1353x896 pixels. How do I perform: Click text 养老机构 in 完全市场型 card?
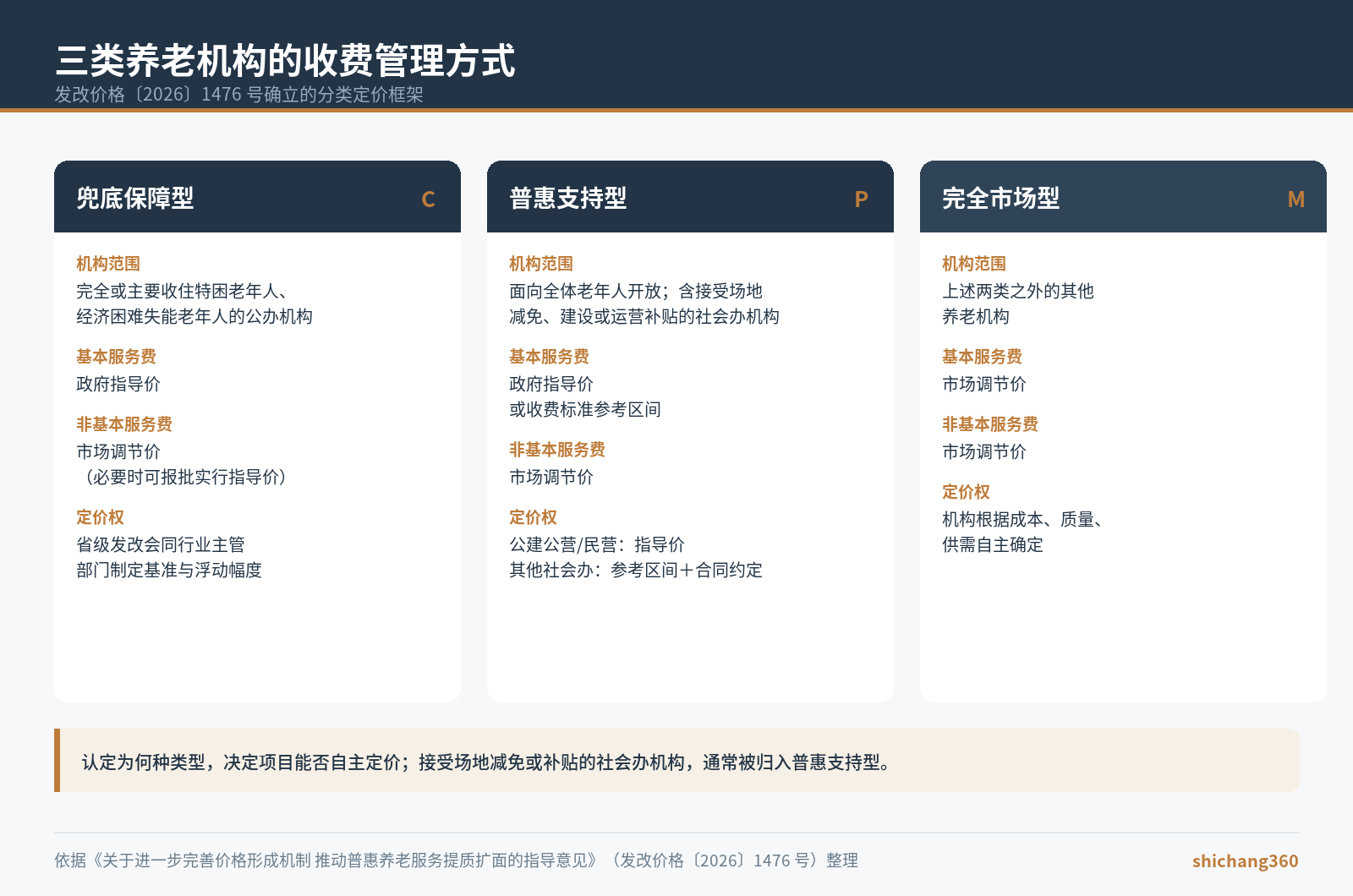point(976,316)
